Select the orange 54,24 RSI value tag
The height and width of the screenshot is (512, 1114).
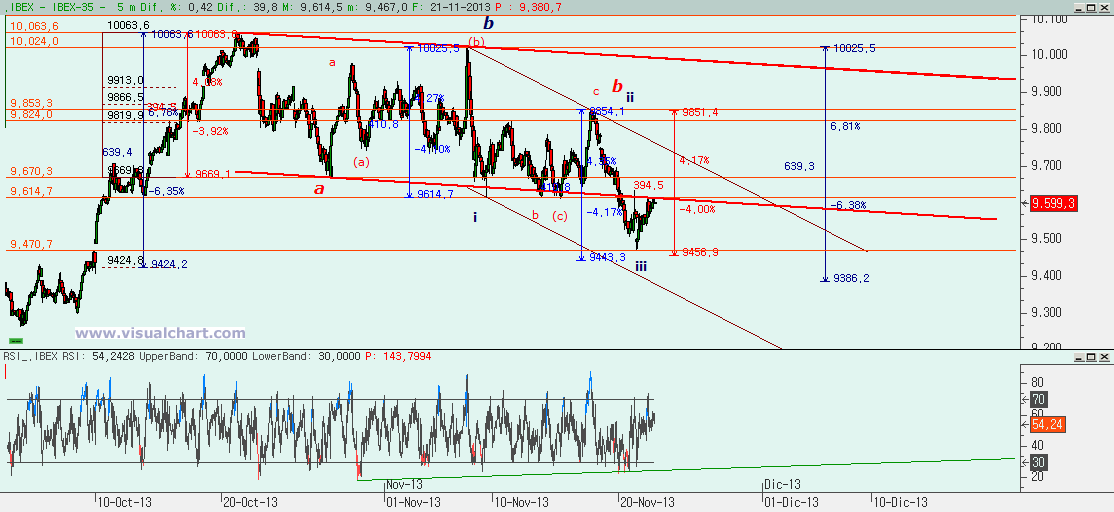tap(1047, 425)
